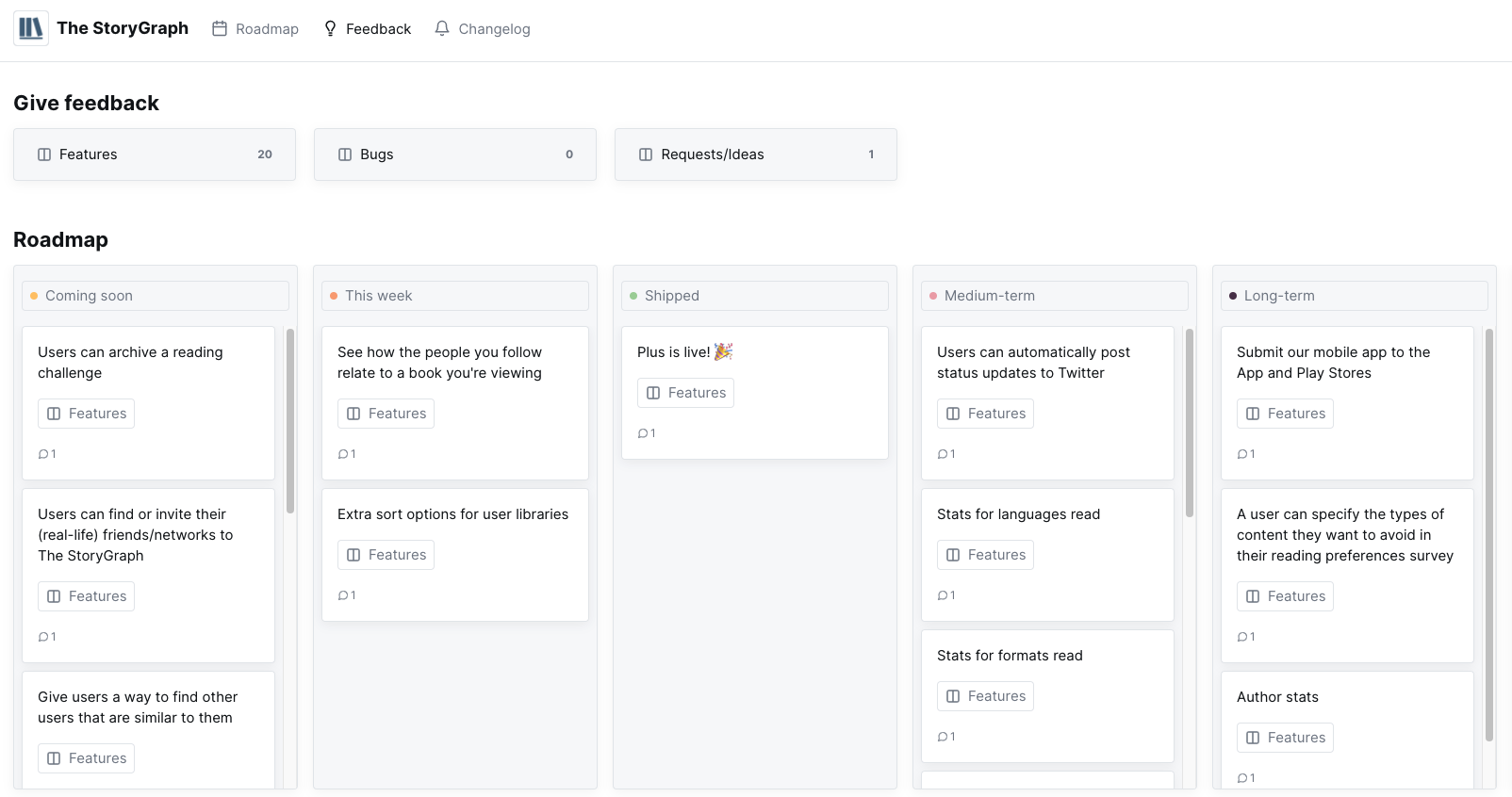
Task: Click the board icon in Bugs card
Action: (345, 155)
